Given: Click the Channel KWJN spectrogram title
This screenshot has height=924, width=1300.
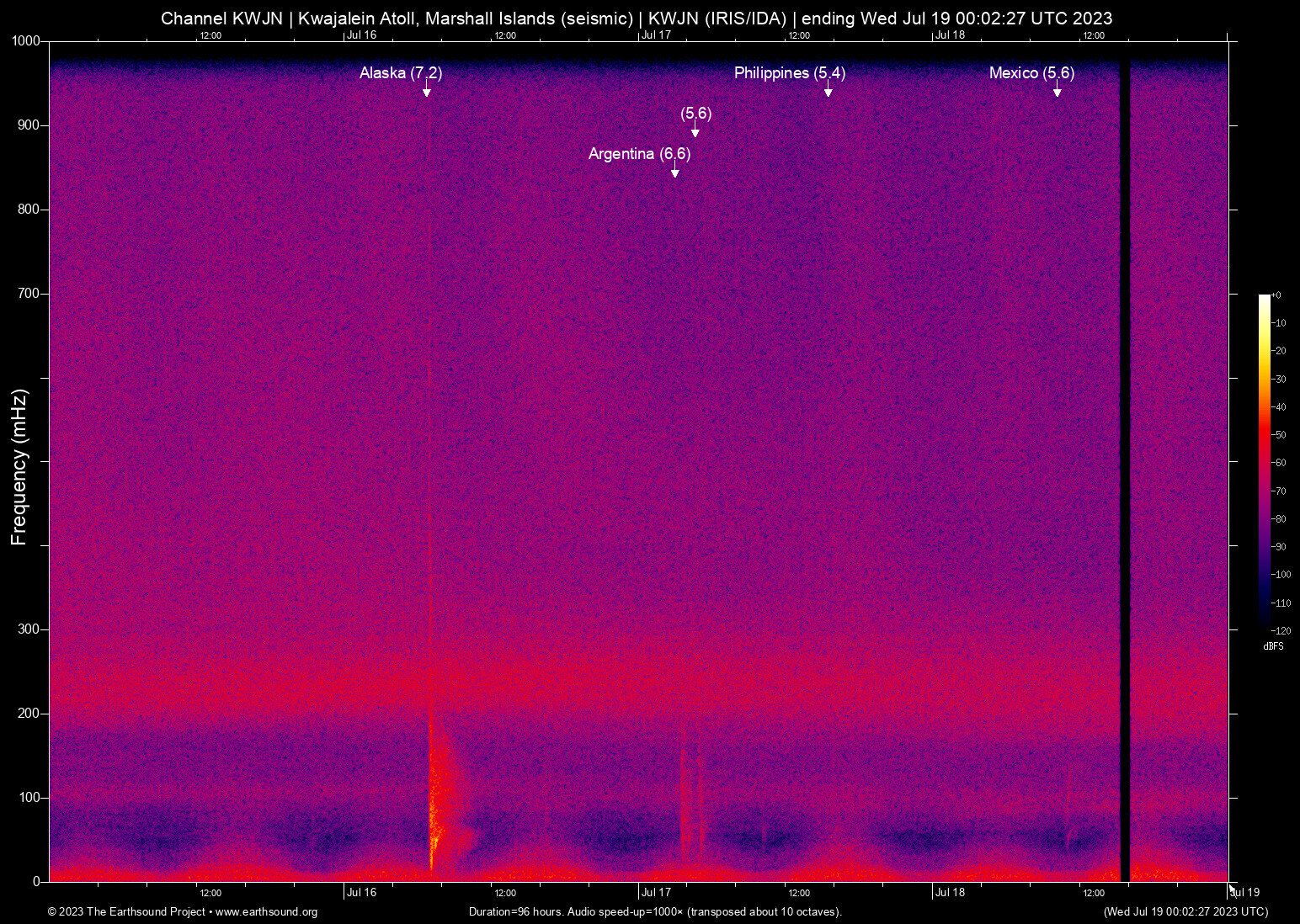Looking at the screenshot, I should click(x=637, y=19).
